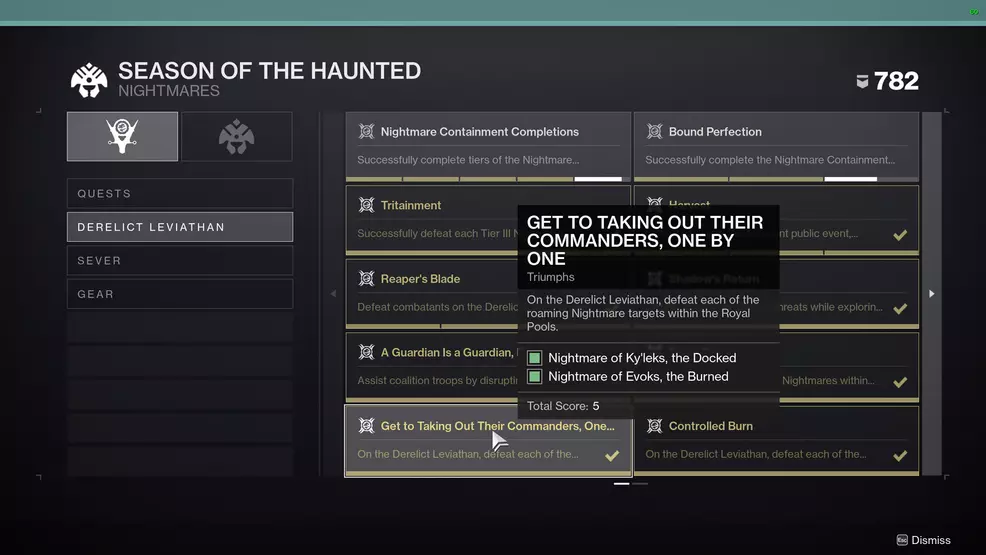Click the Nightmare of Ky'leks objective checkbox
This screenshot has height=555, width=986.
(x=535, y=358)
